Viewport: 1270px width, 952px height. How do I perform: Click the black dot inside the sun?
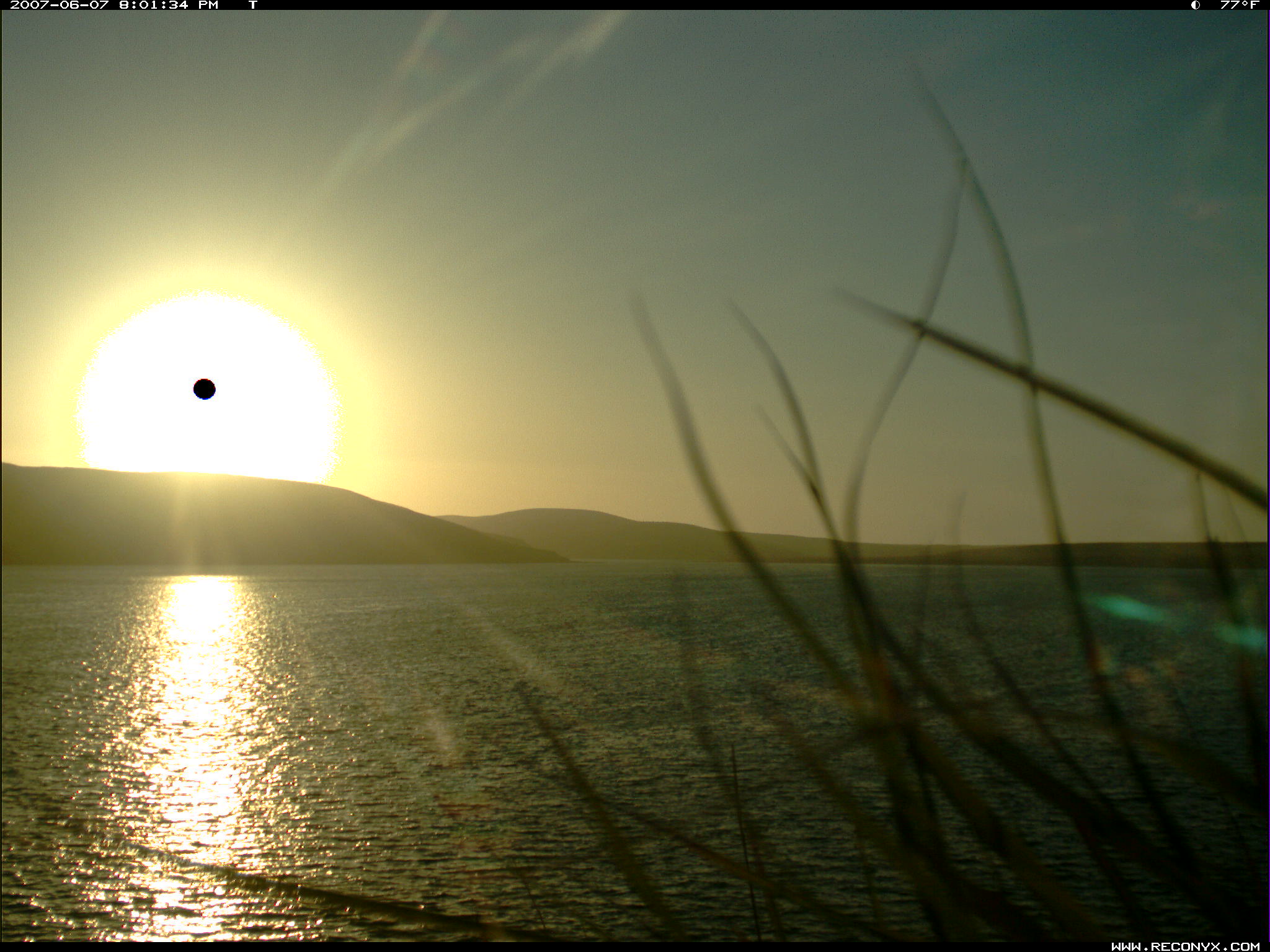coord(204,389)
